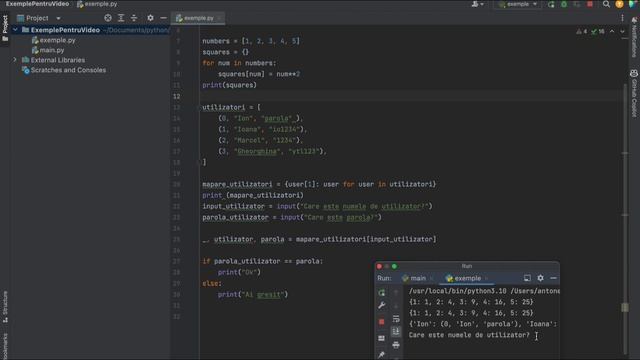Switch to the main tab in the Run window
This screenshot has height=360, width=640.
pyautogui.click(x=414, y=278)
